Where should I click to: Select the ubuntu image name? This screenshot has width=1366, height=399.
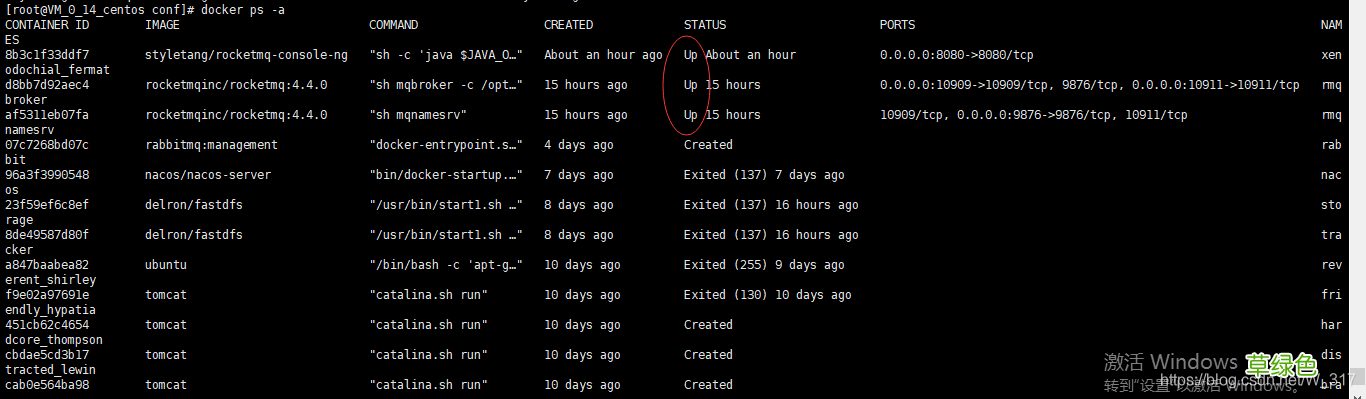[166, 265]
